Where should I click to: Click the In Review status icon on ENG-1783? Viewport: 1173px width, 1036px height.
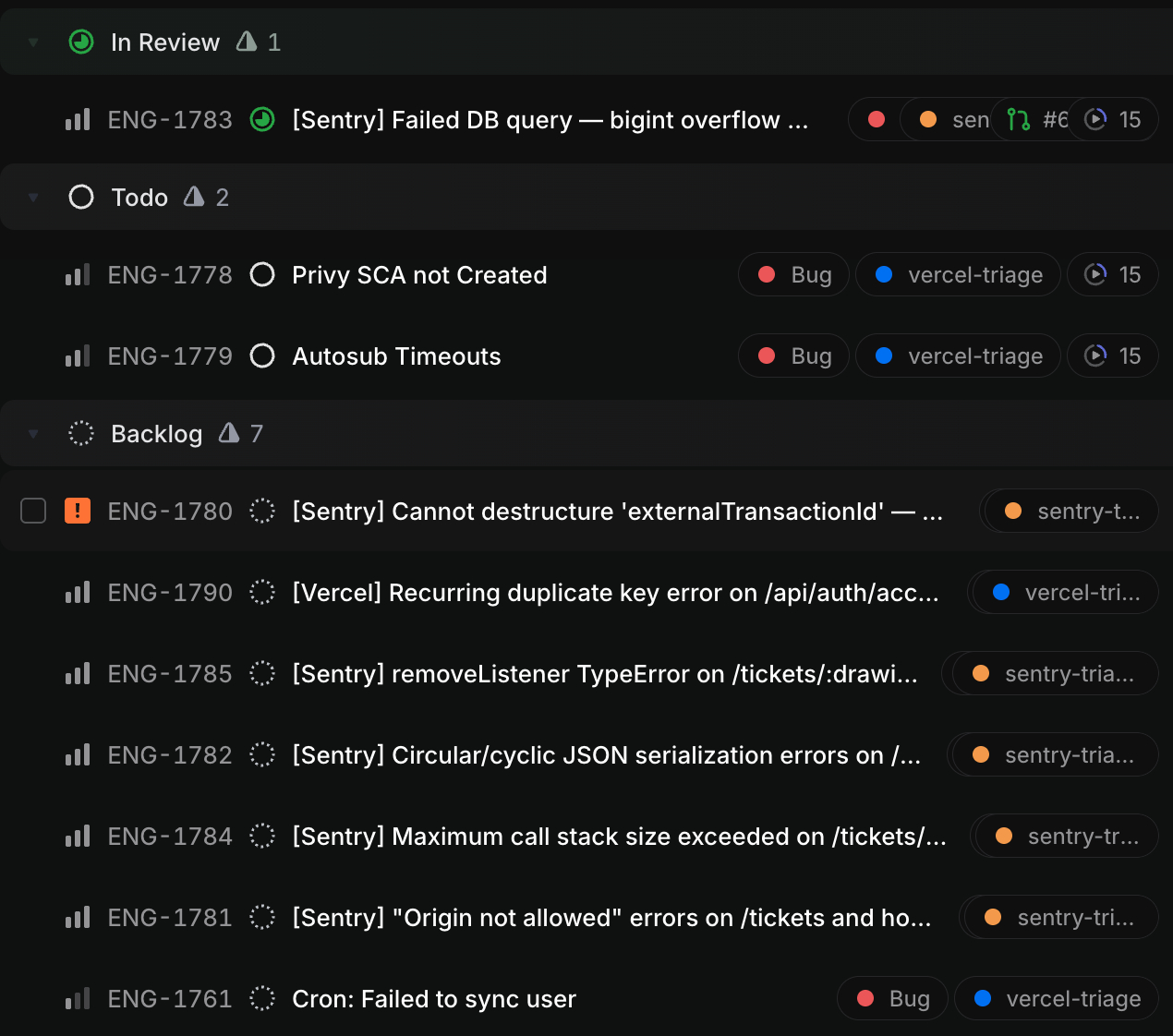point(262,120)
